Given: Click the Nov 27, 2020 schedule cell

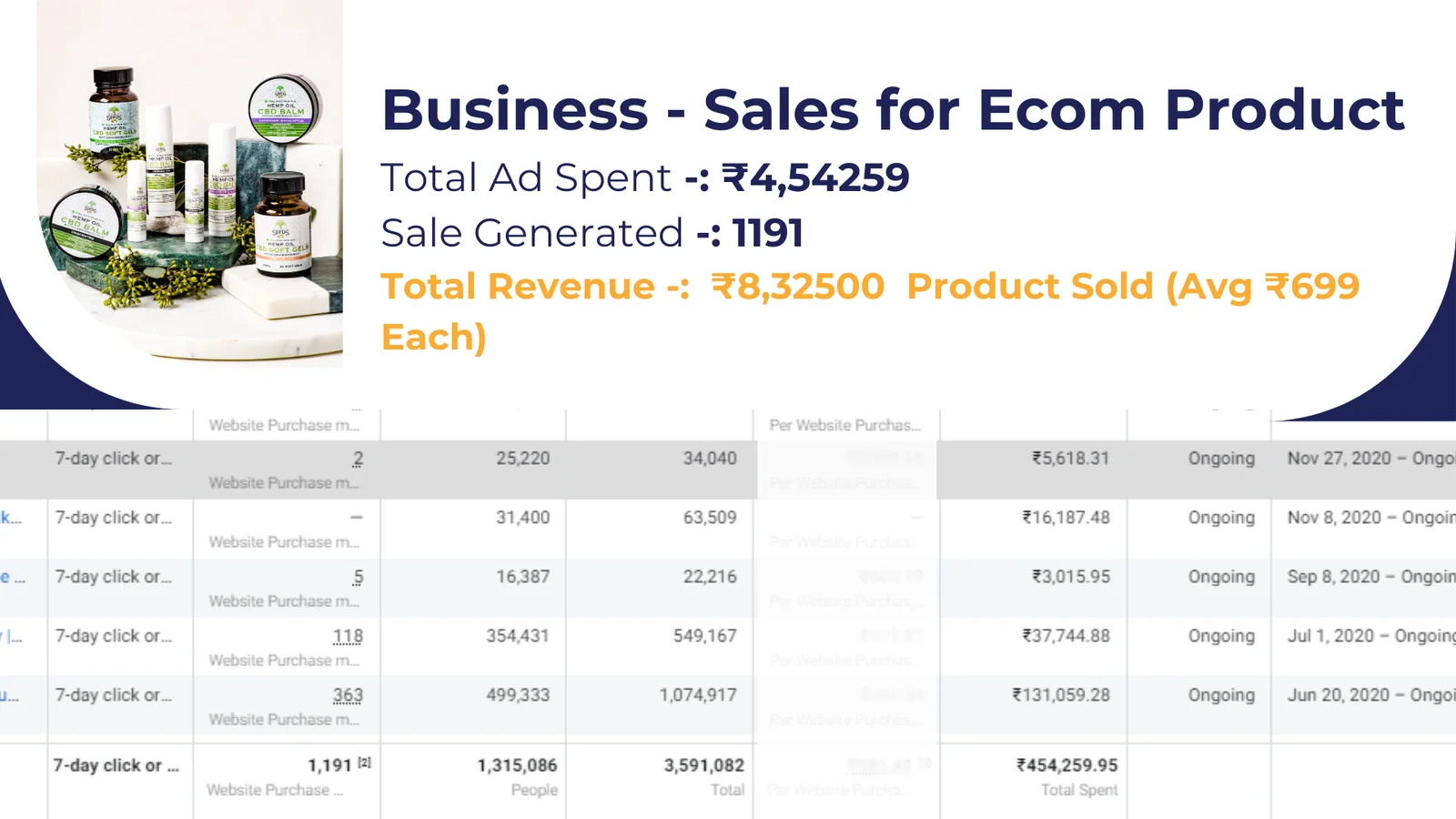Looking at the screenshot, I should pyautogui.click(x=1370, y=459).
